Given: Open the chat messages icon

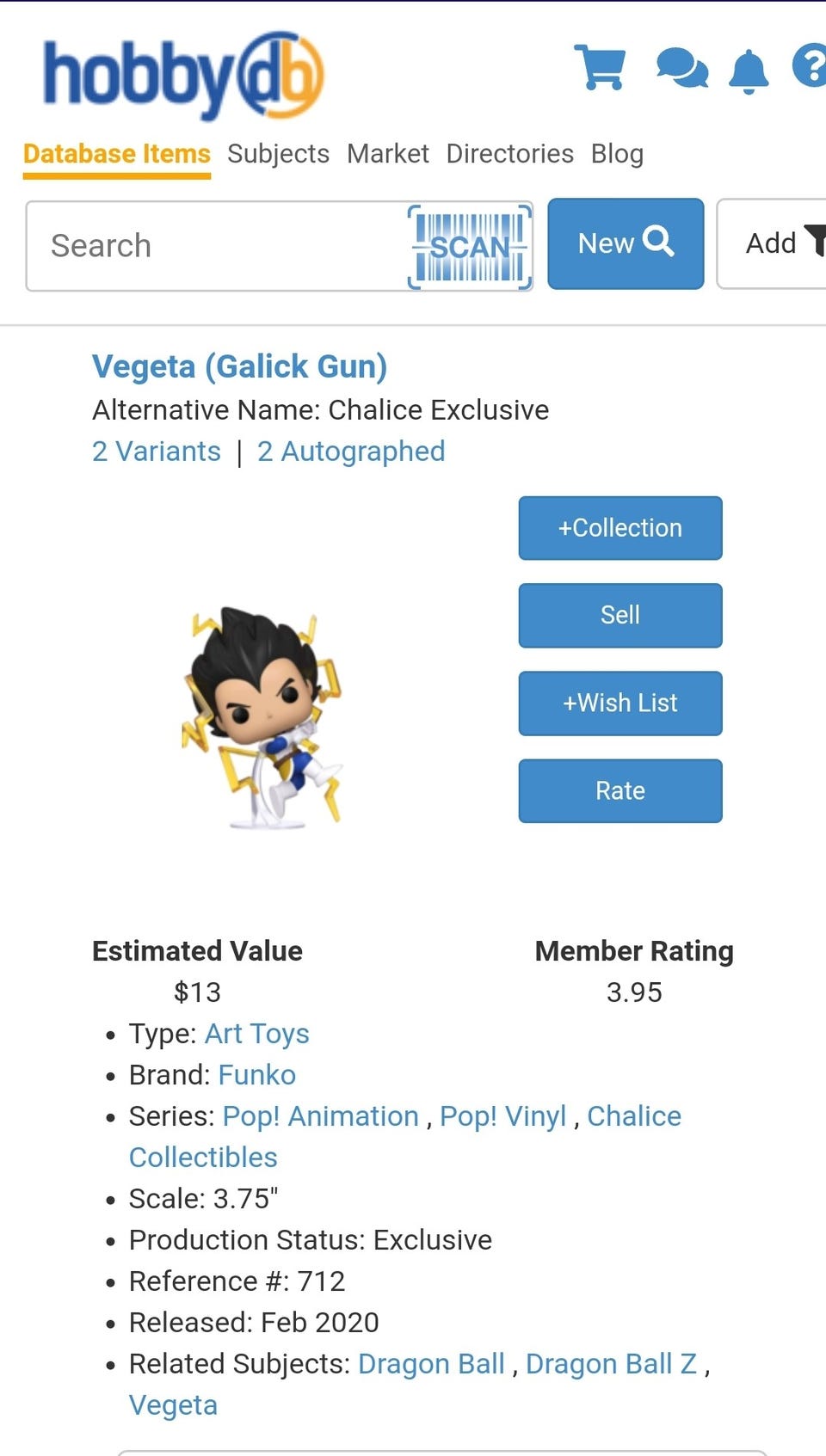Looking at the screenshot, I should (x=681, y=68).
